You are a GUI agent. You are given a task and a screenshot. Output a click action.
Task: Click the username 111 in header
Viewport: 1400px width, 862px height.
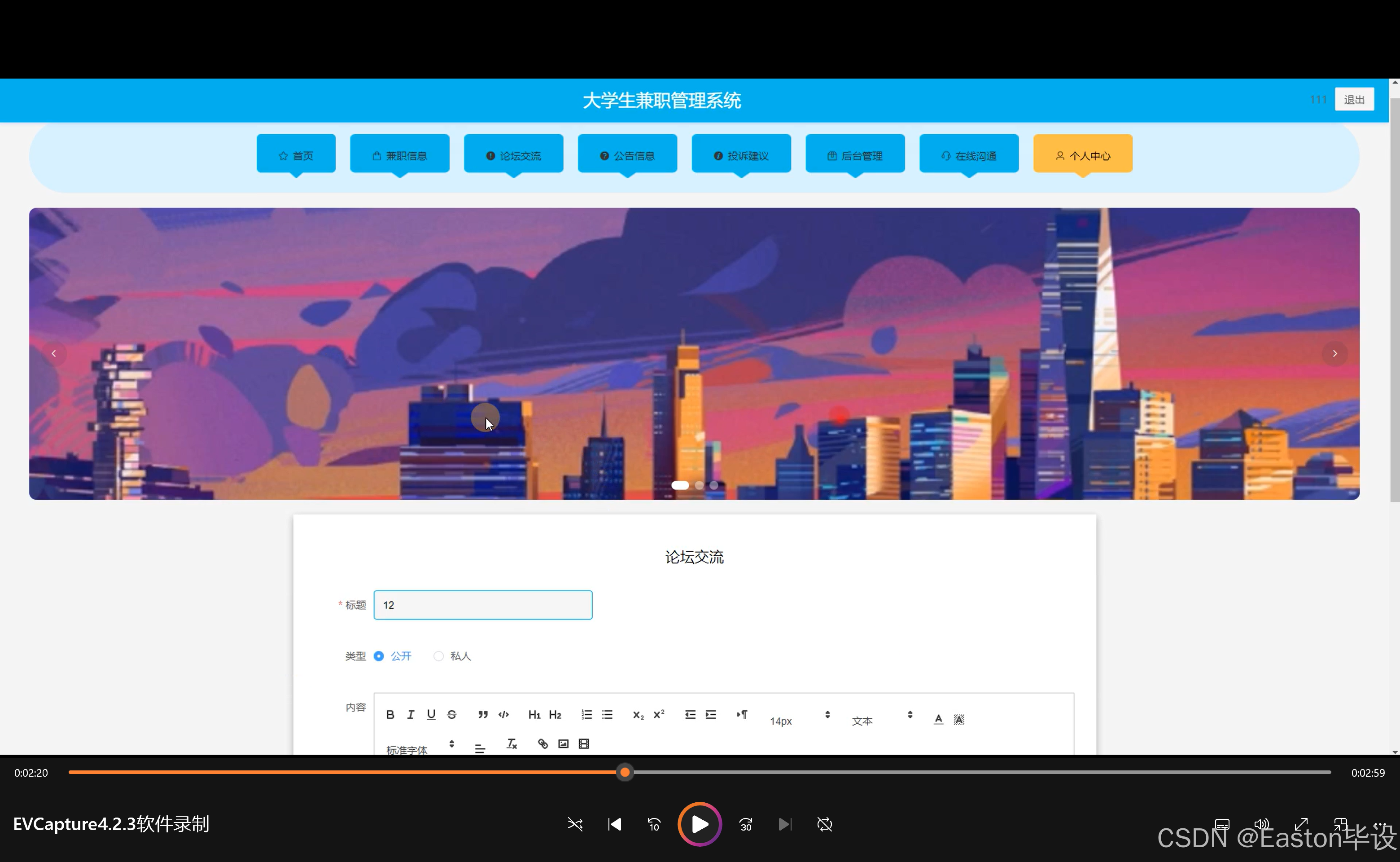point(1318,100)
